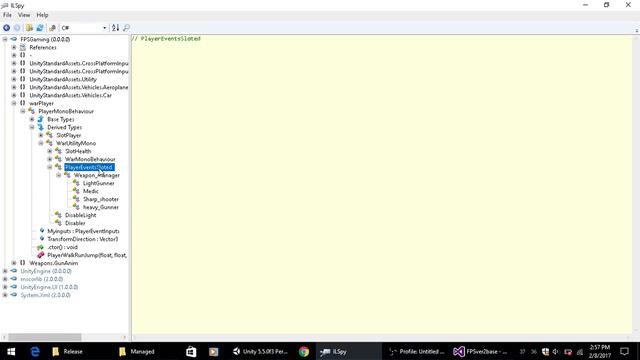Click the Myinputs field icon
Viewport: 640px width, 360px height.
tap(41, 231)
